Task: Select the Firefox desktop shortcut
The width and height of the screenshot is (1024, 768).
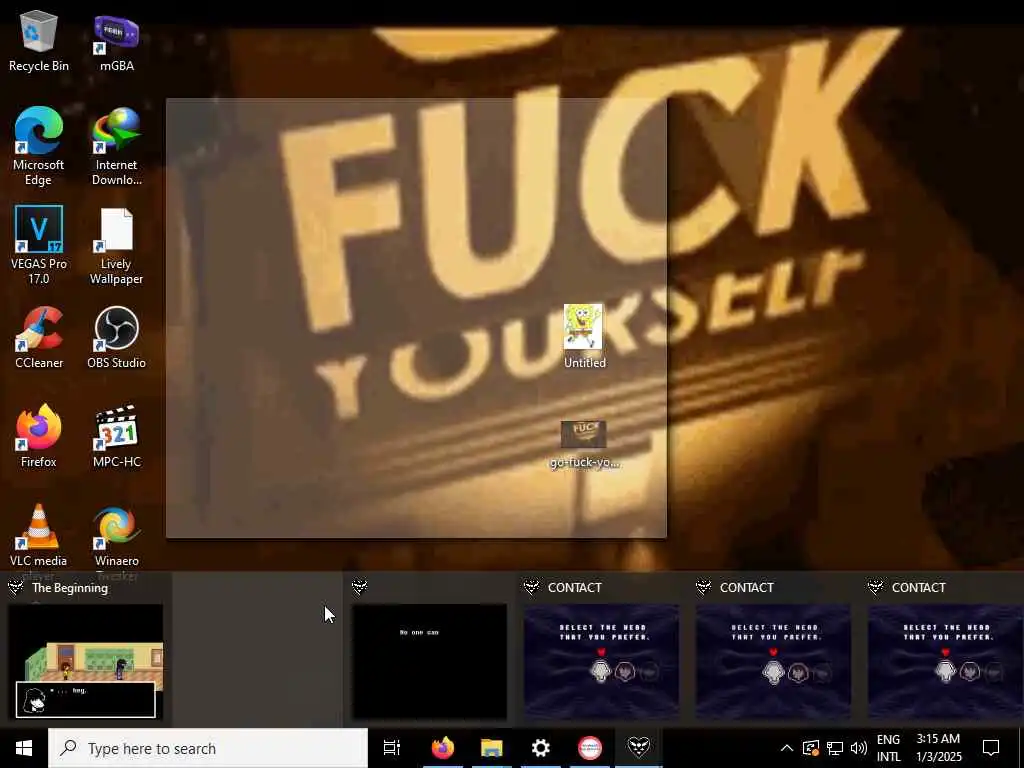Action: click(39, 436)
